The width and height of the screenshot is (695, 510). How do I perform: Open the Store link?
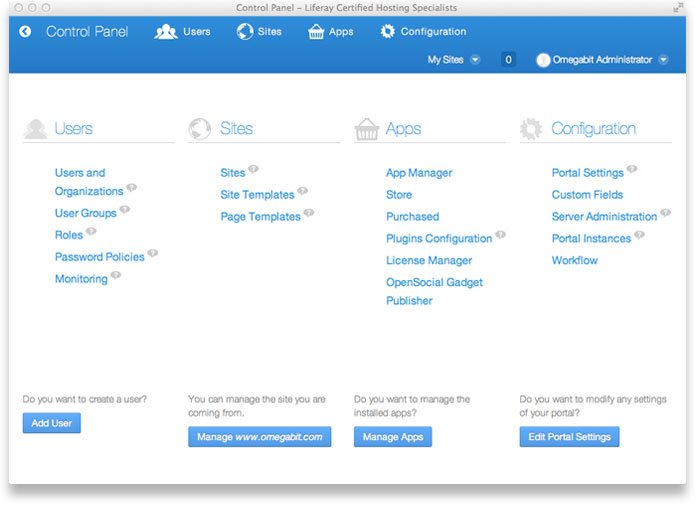coord(399,195)
